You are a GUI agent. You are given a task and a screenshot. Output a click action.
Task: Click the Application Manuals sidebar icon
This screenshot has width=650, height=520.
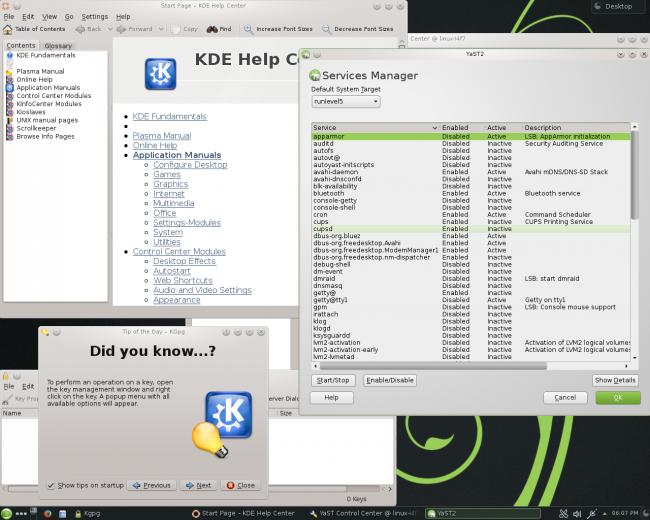[10, 87]
